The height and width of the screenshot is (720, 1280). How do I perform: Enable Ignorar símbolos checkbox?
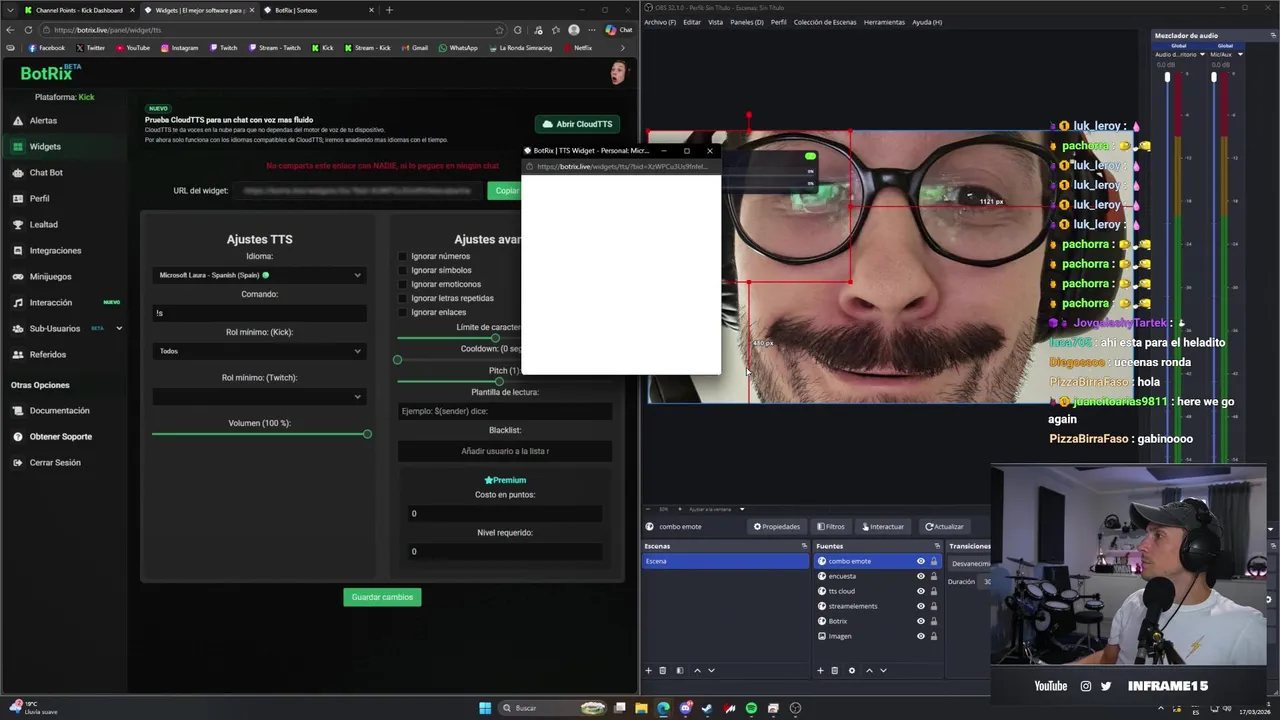point(403,270)
